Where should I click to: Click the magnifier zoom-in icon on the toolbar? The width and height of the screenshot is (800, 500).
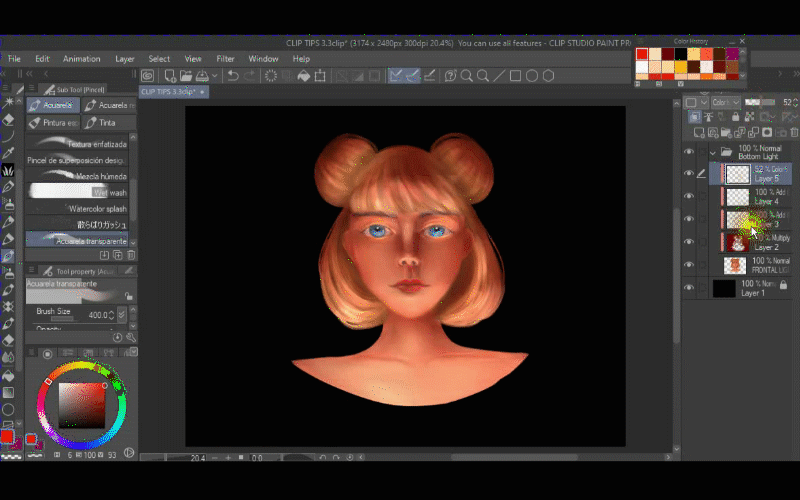tap(467, 76)
